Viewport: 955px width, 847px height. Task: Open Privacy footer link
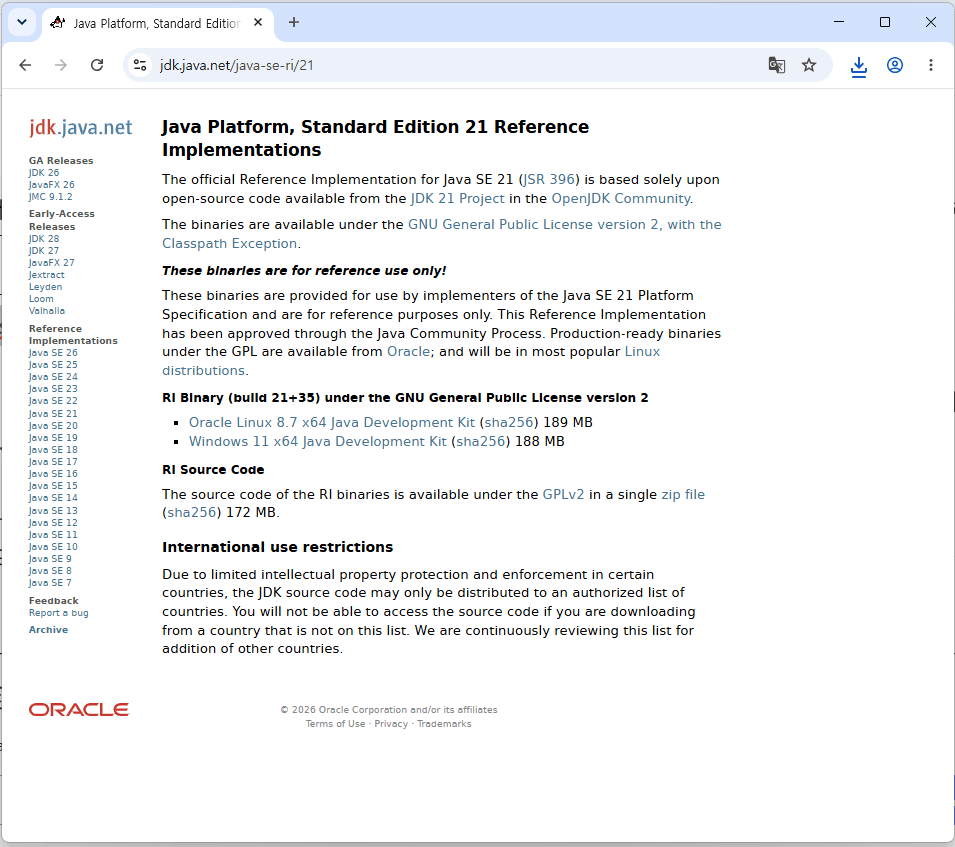coord(391,724)
